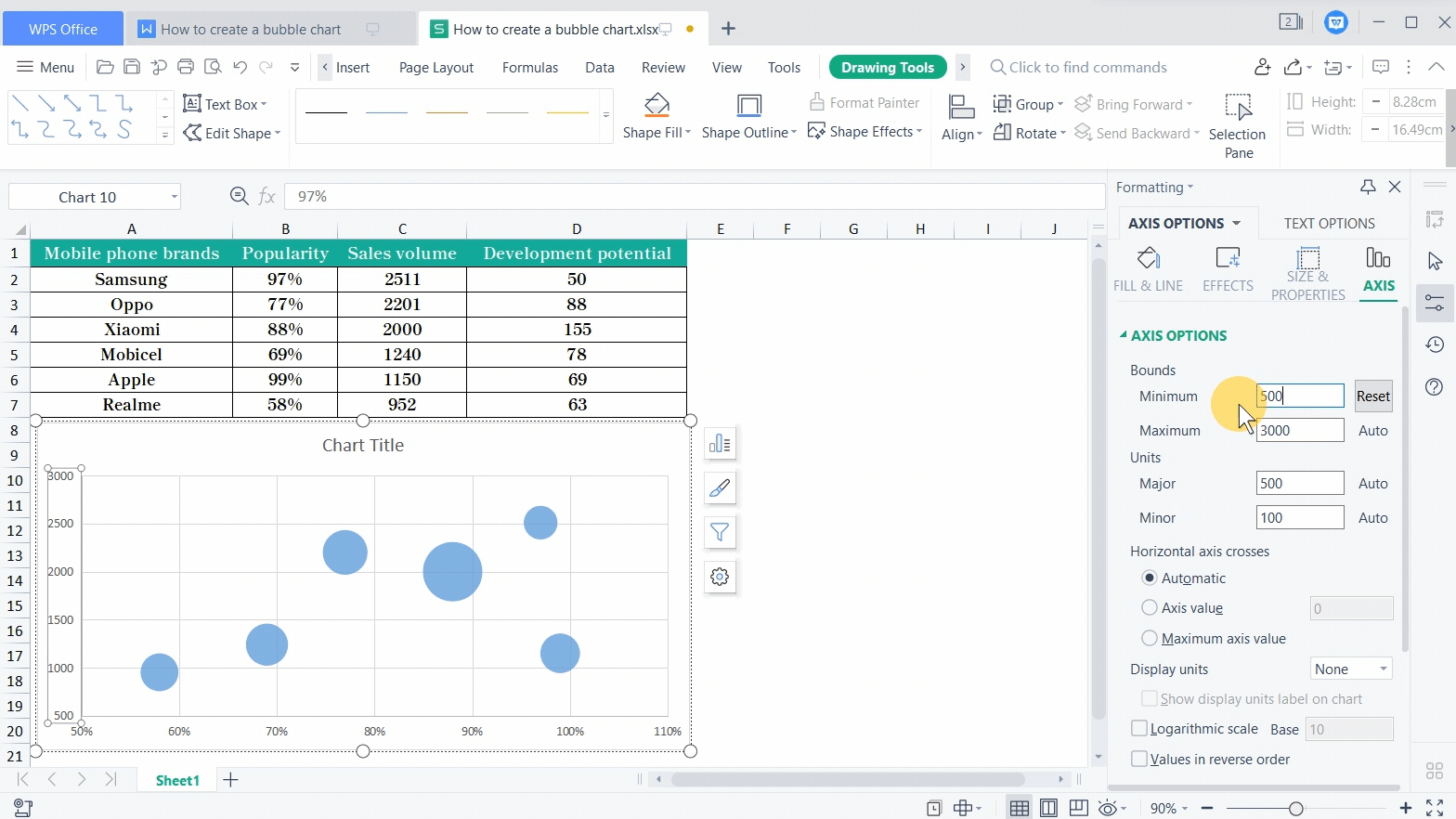
Task: Click the zoom slider handle
Action: click(1295, 808)
